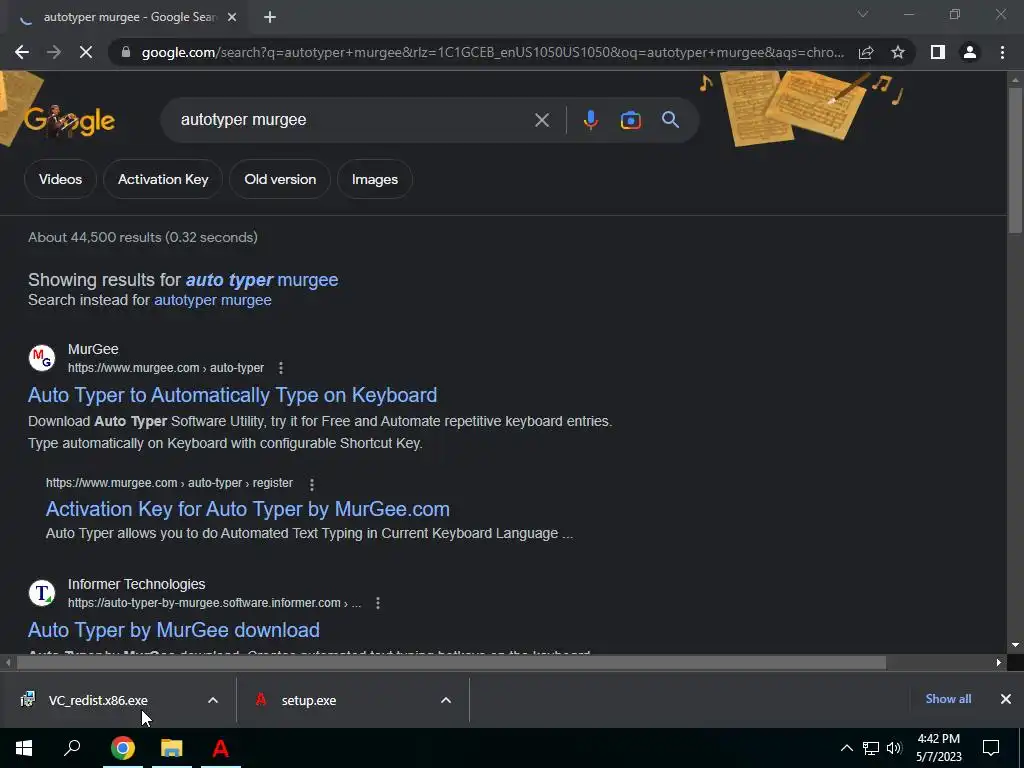Bookmark this page with the star icon

(x=898, y=52)
